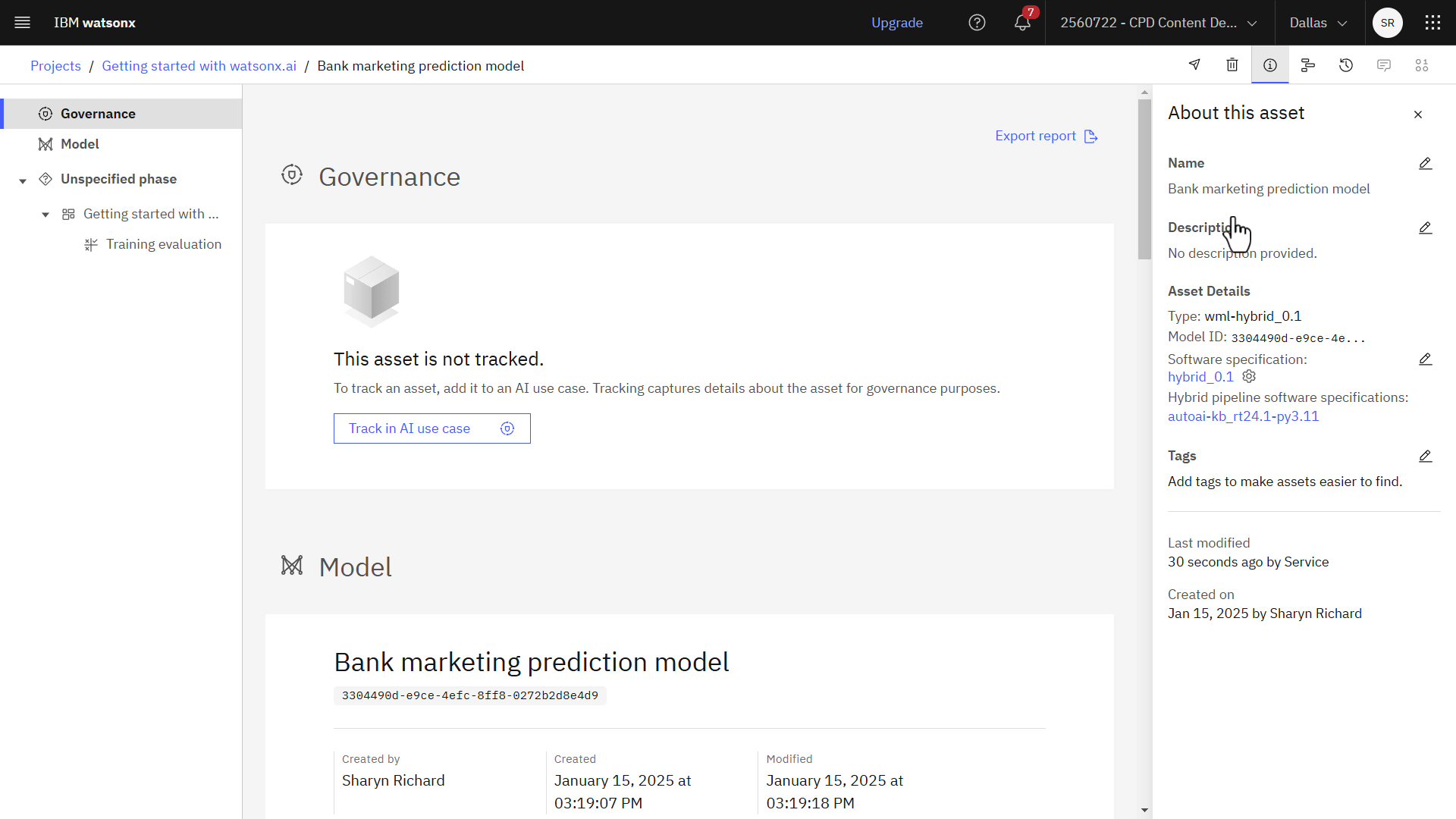Image resolution: width=1456 pixels, height=819 pixels.
Task: Open the activity history clock icon
Action: click(x=1346, y=65)
